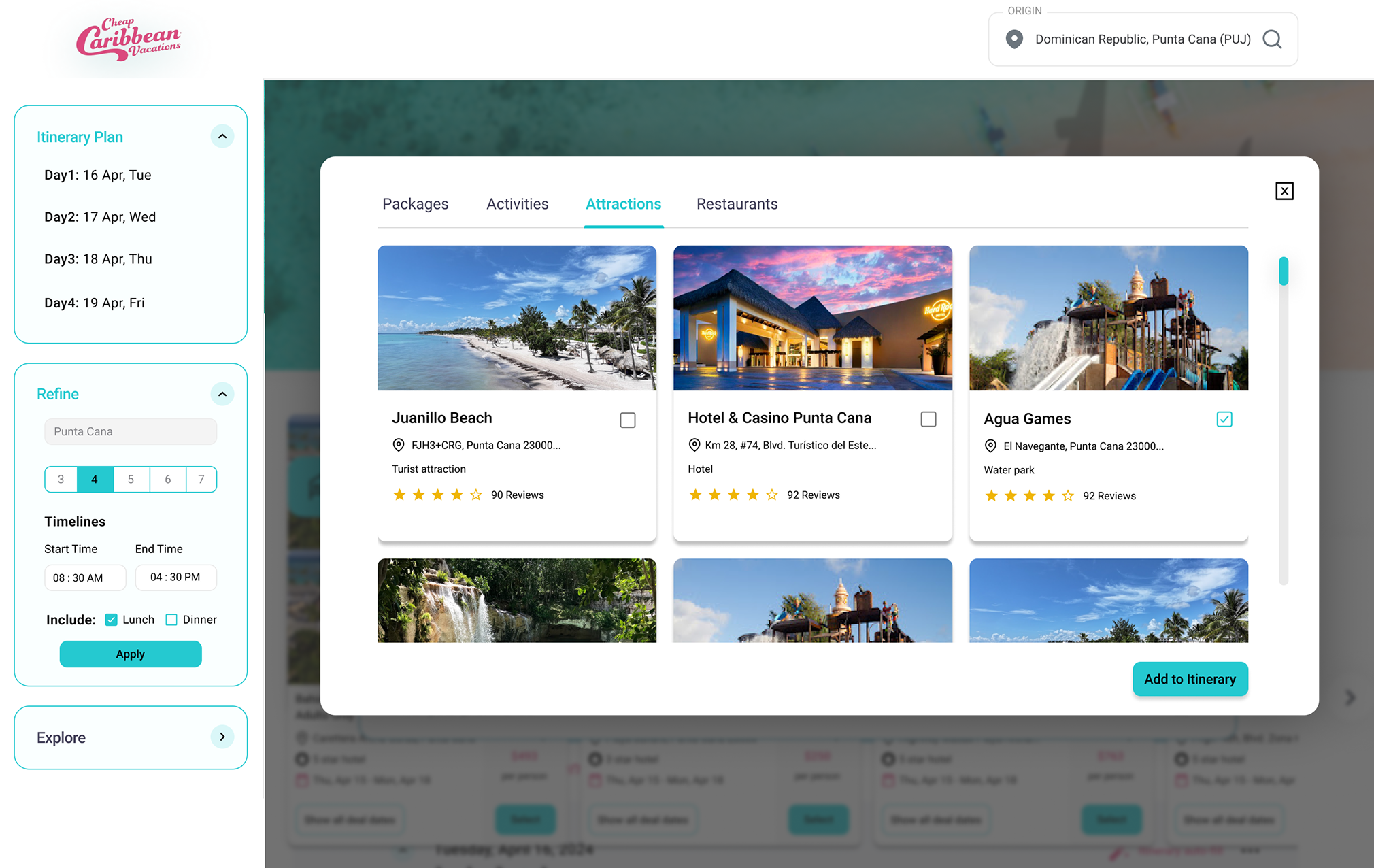
Task: Click the Apply button in Refine
Action: (x=131, y=654)
